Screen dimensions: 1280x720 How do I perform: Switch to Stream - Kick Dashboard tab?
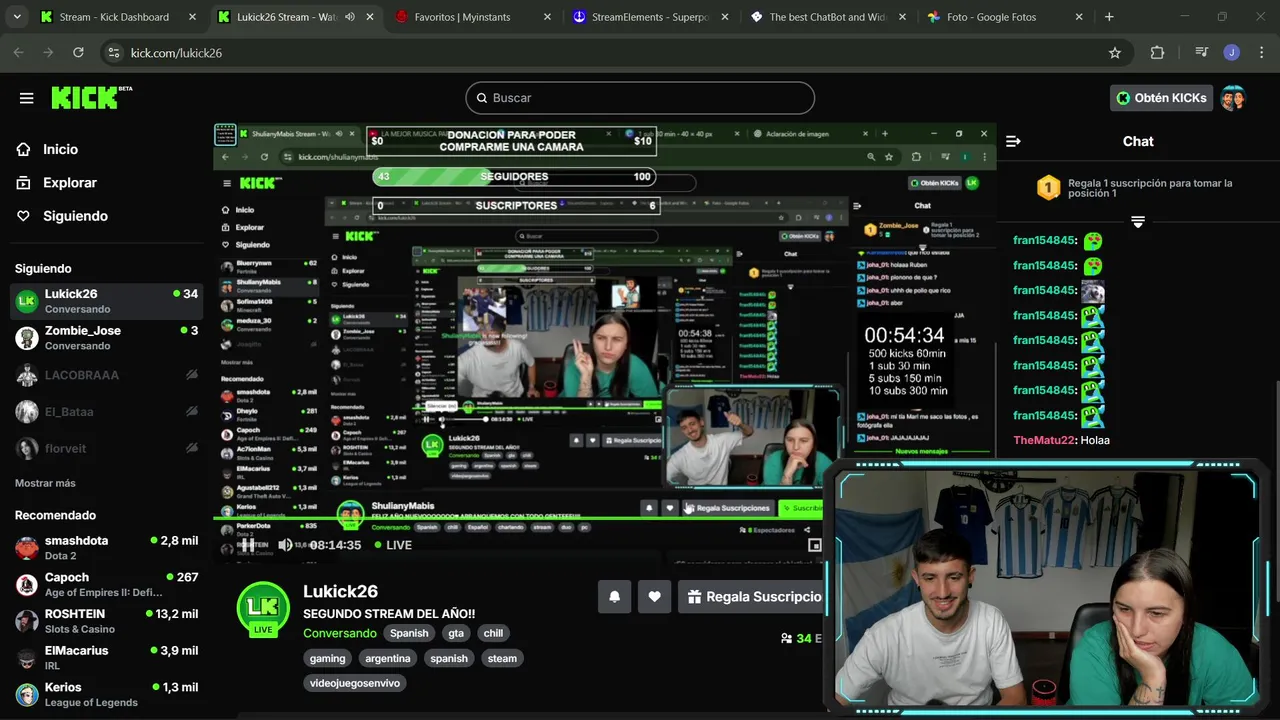117,17
